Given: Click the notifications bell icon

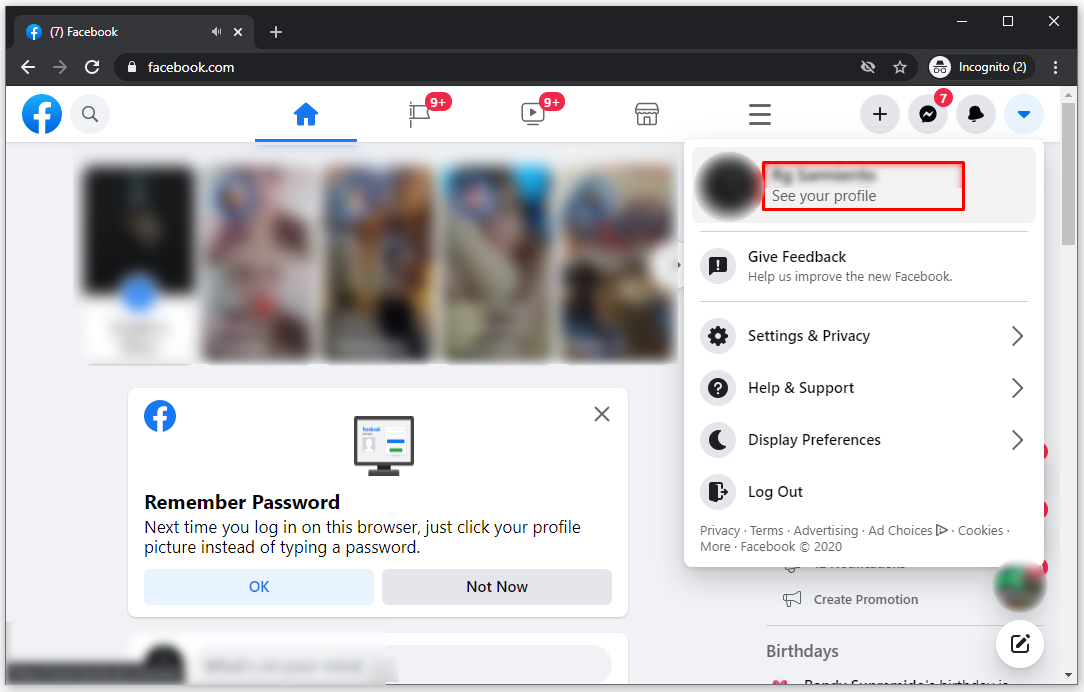Looking at the screenshot, I should point(975,115).
